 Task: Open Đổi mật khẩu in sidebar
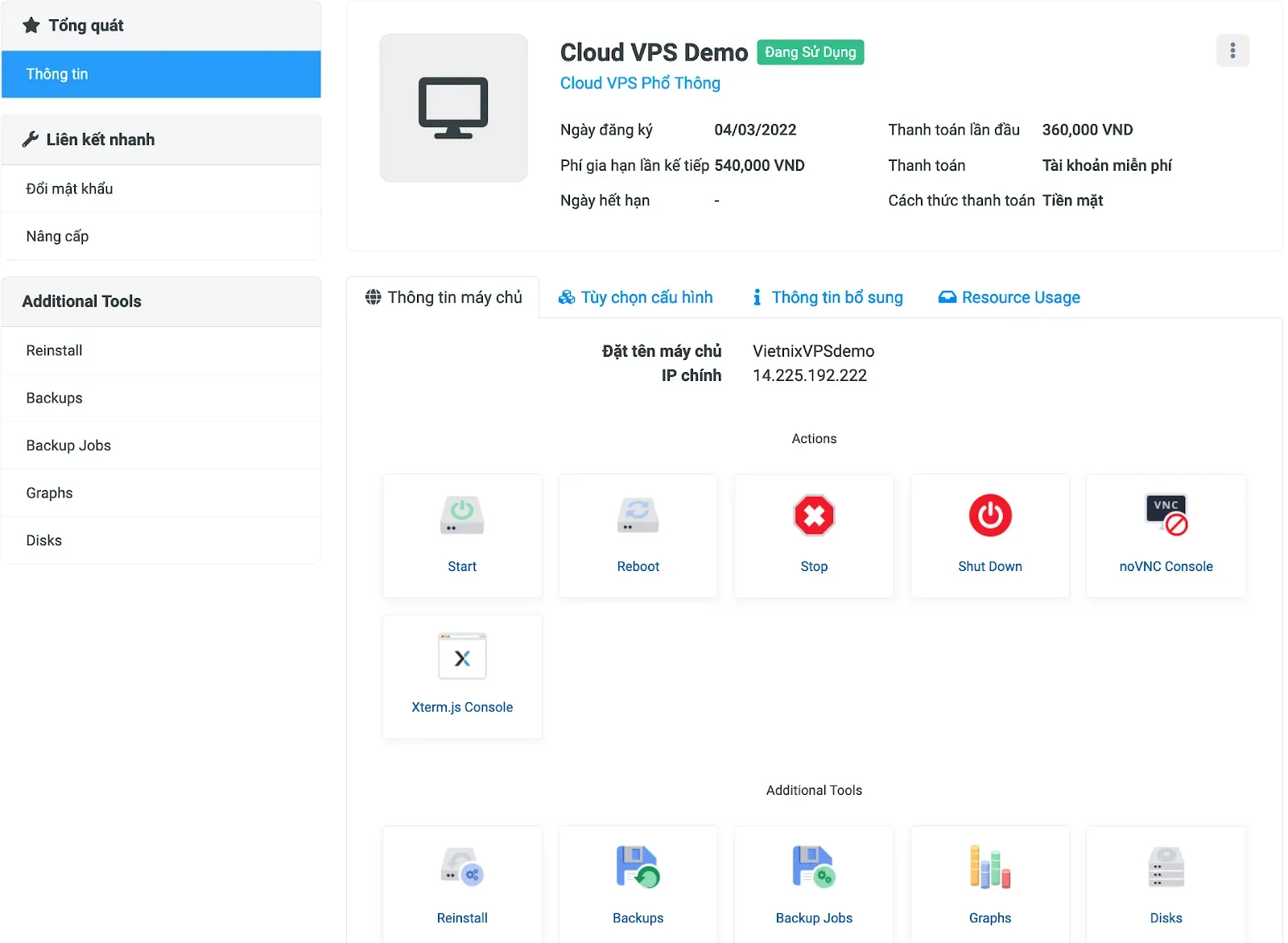[x=161, y=188]
